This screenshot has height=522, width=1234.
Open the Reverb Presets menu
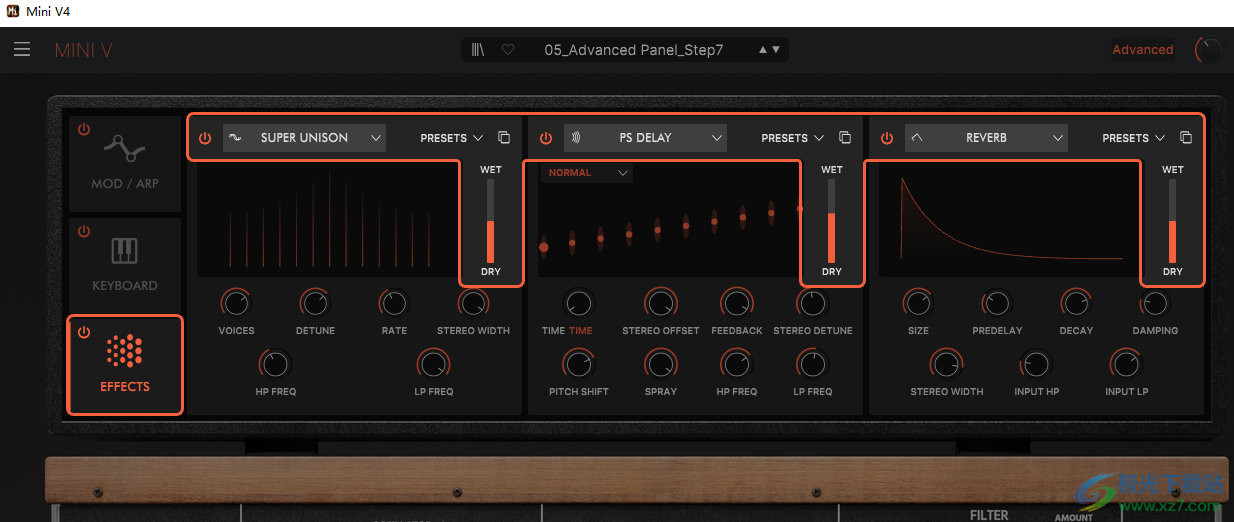1133,138
